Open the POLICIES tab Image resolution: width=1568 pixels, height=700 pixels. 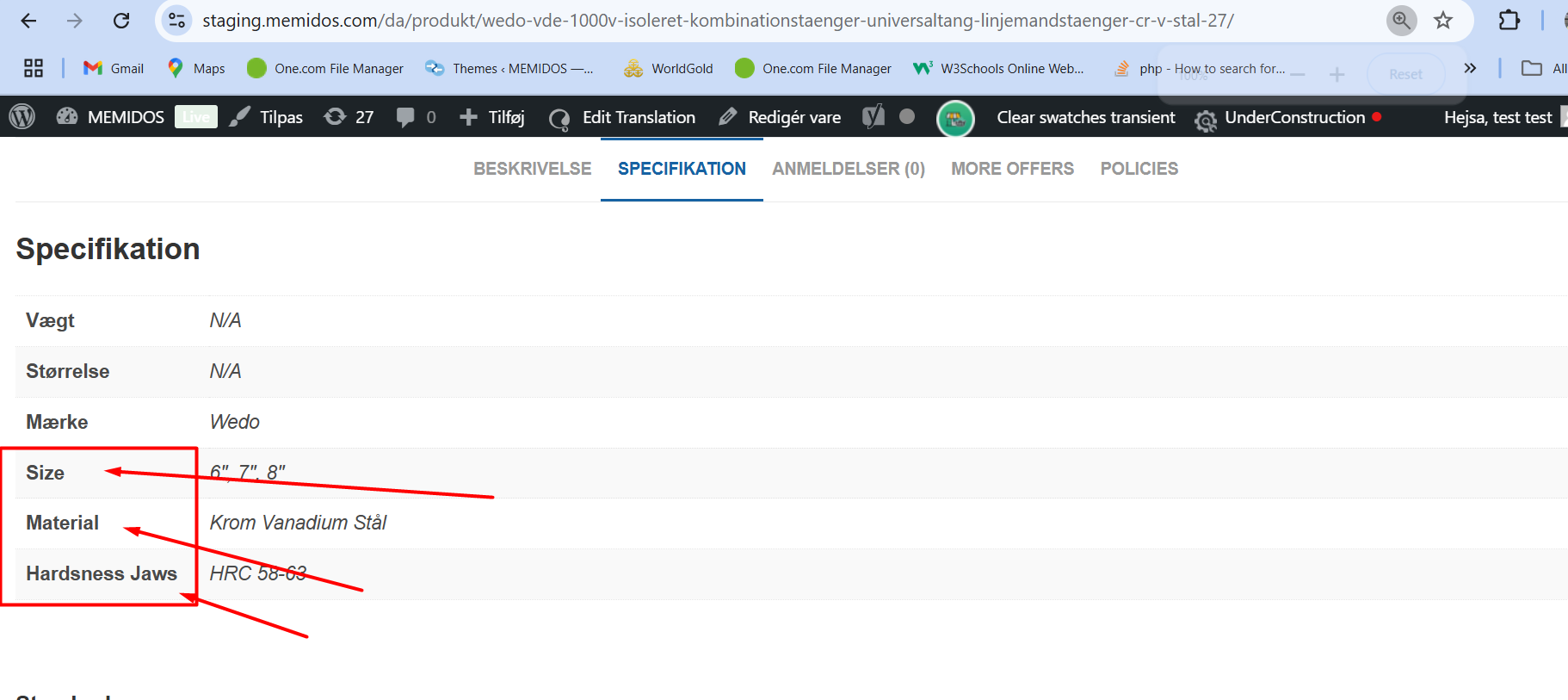1139,169
